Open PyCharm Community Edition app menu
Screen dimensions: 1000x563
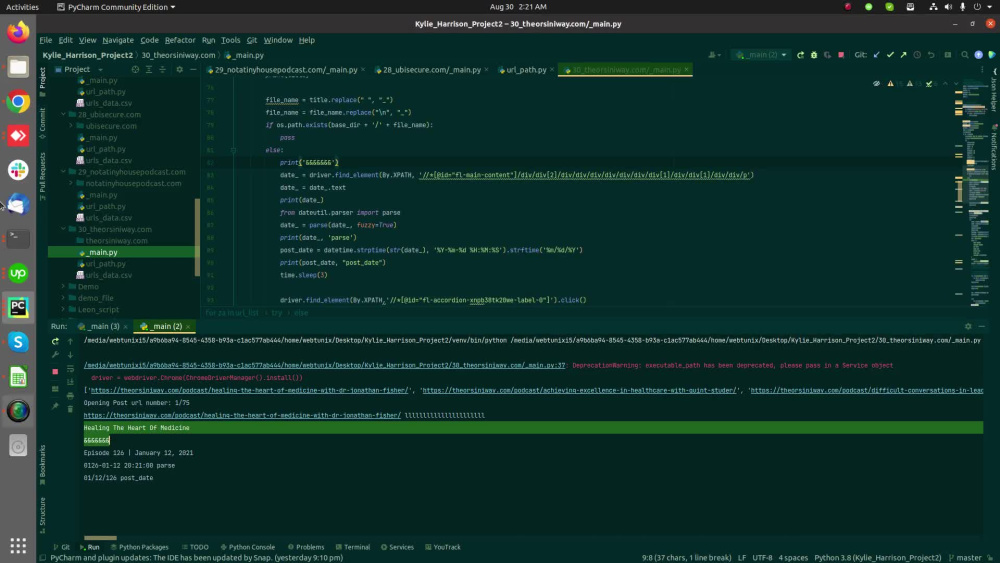115,7
